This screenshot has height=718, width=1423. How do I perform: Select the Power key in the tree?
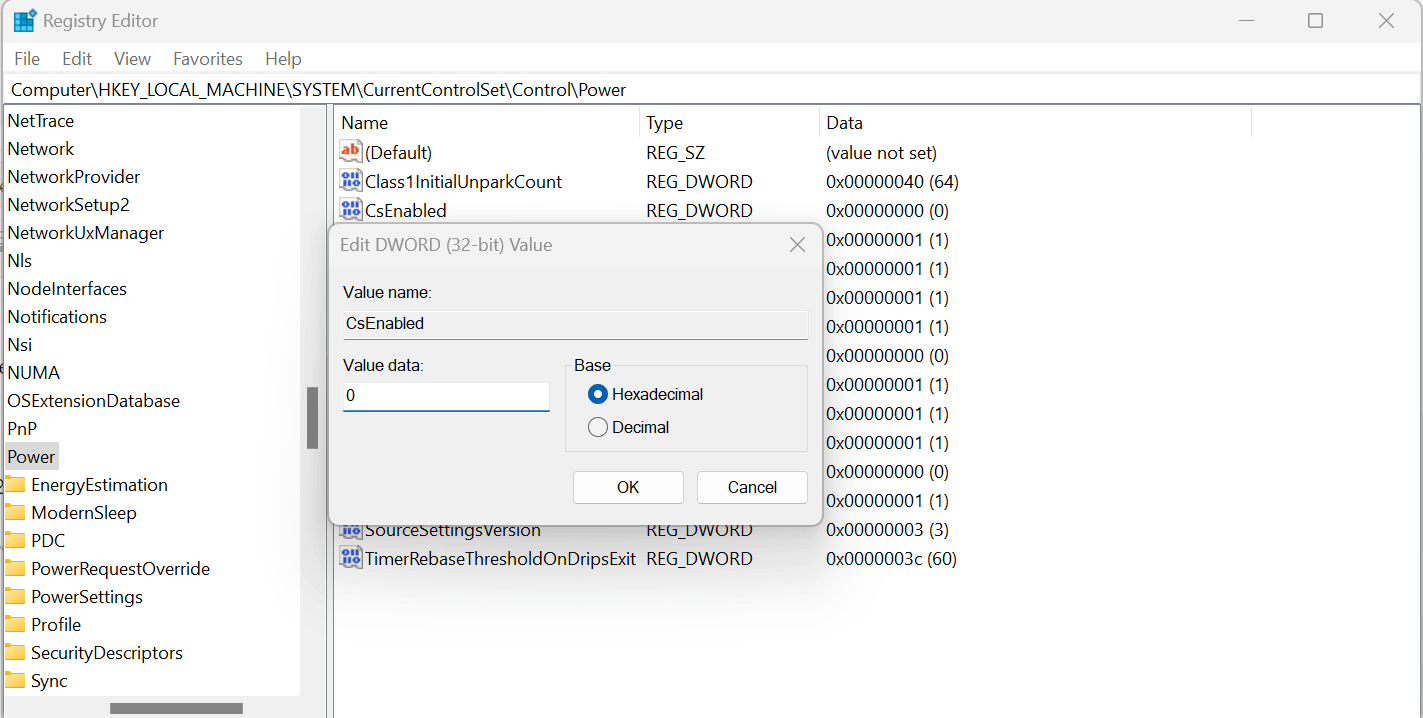pyautogui.click(x=30, y=456)
